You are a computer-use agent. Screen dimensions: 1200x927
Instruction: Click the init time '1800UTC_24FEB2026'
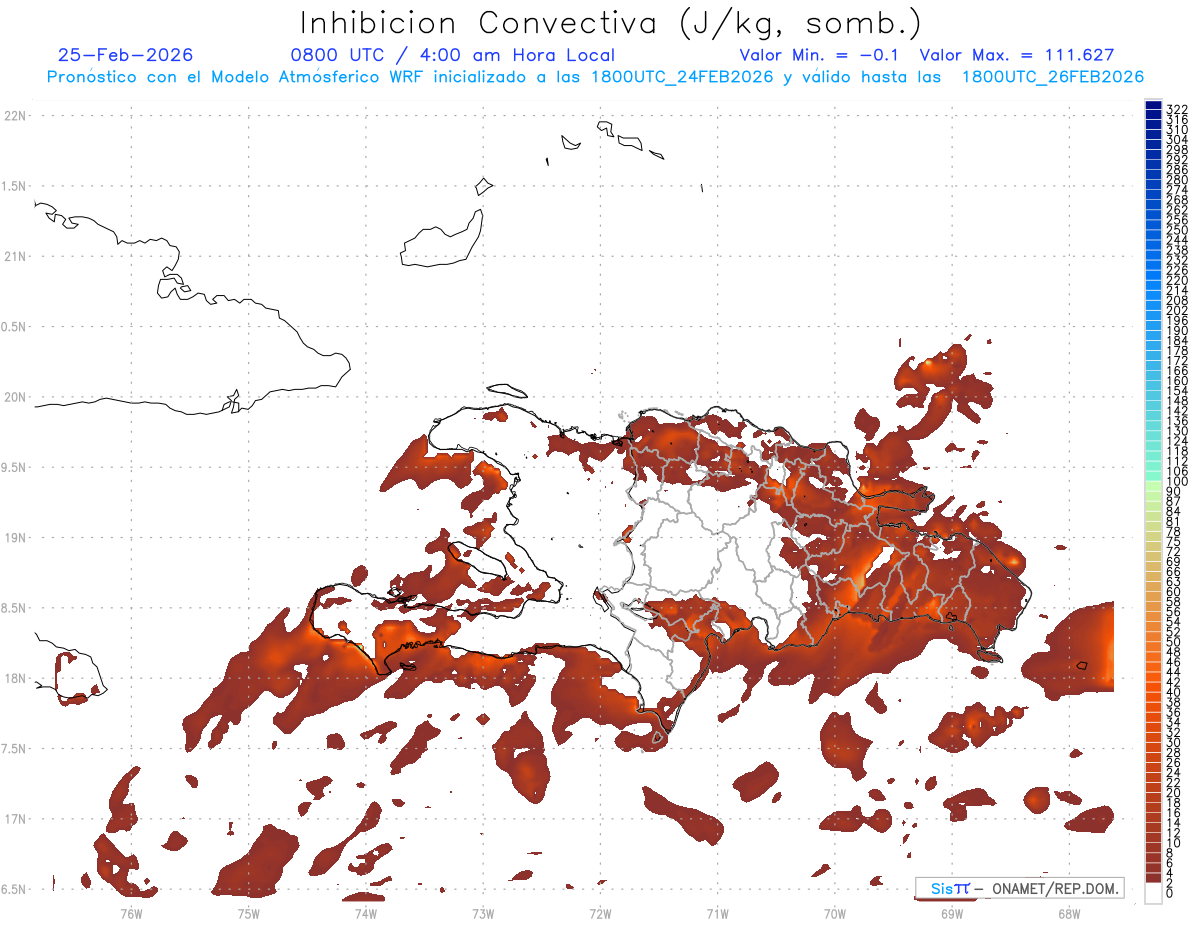click(x=682, y=77)
